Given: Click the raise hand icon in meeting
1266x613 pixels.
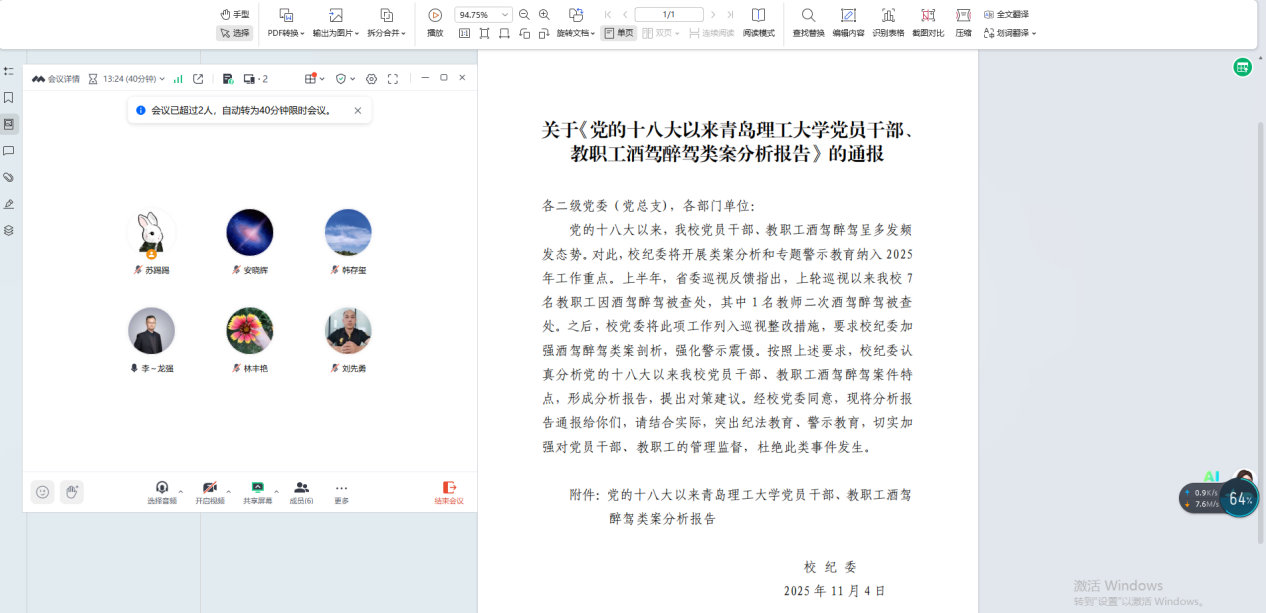Looking at the screenshot, I should pos(71,491).
